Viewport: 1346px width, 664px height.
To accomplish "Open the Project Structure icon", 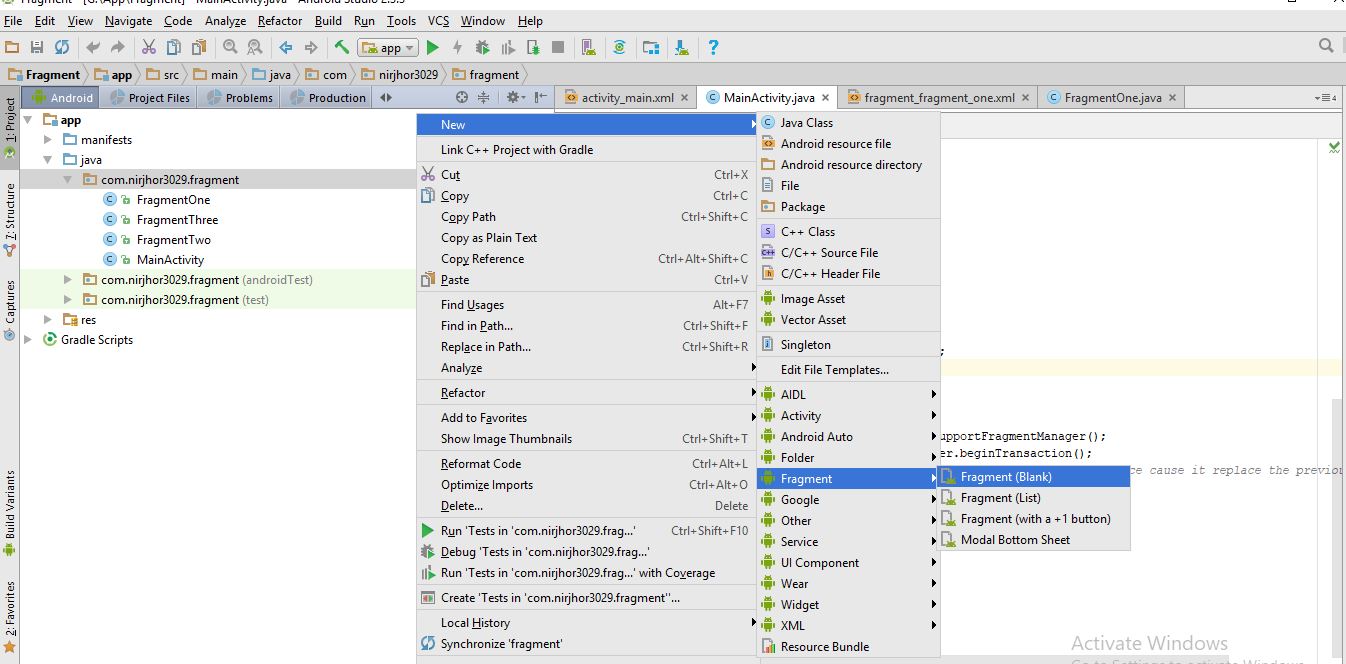I will 651,47.
